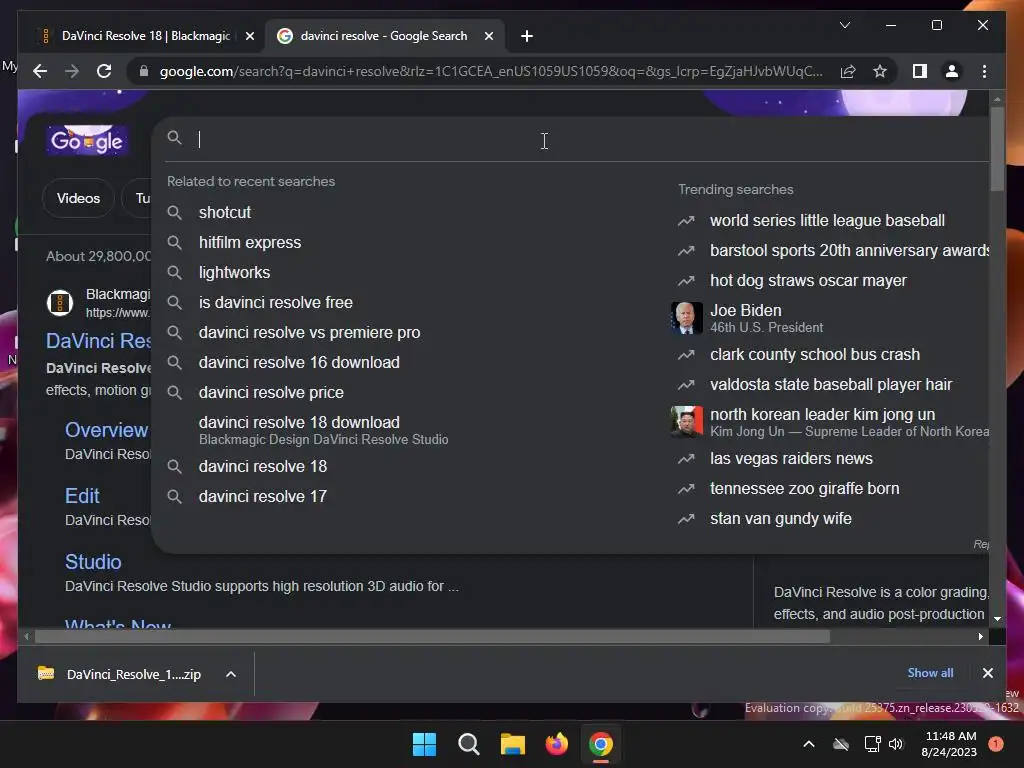Choose the 'davinci resolve 18' suggestion
The height and width of the screenshot is (768, 1024).
pos(263,466)
